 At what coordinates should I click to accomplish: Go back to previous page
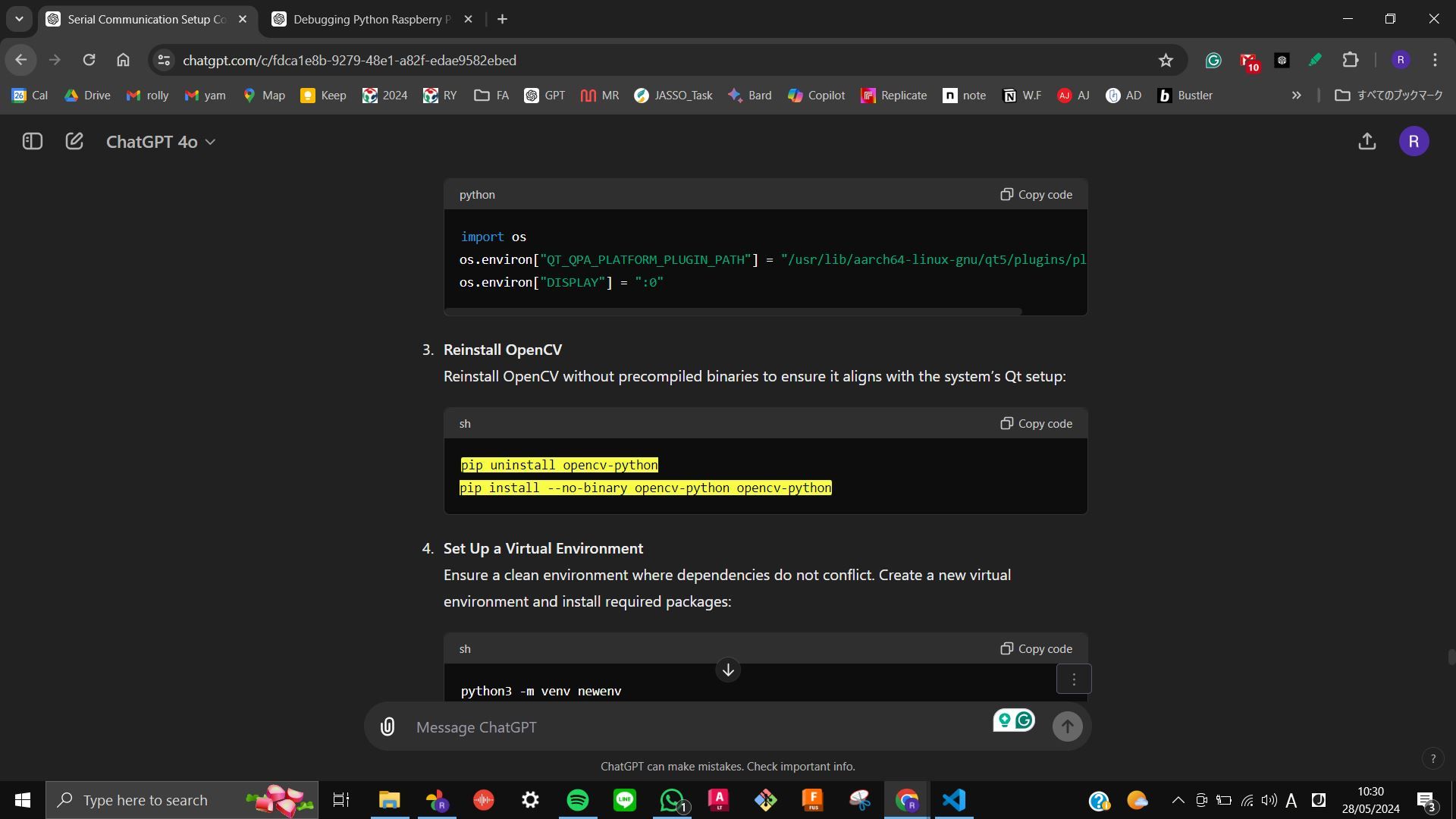(x=21, y=60)
